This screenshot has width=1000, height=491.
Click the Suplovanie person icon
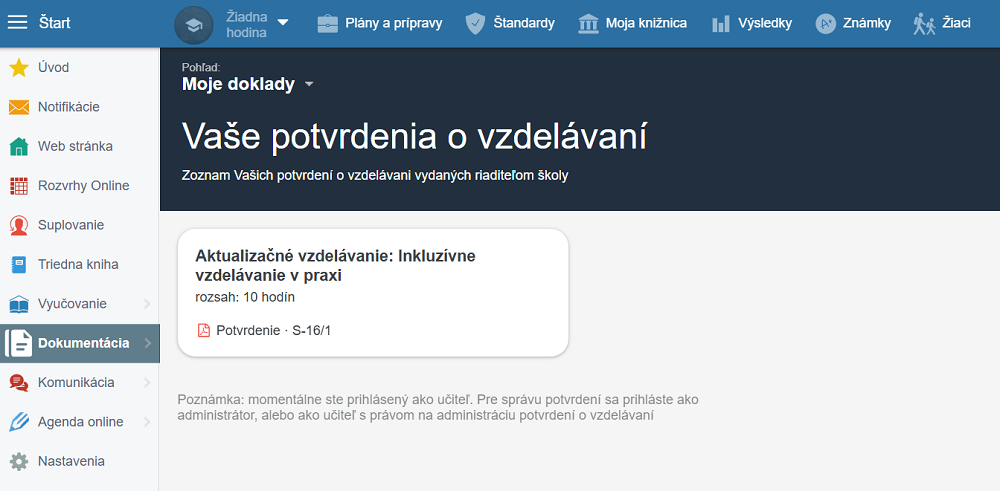18,225
